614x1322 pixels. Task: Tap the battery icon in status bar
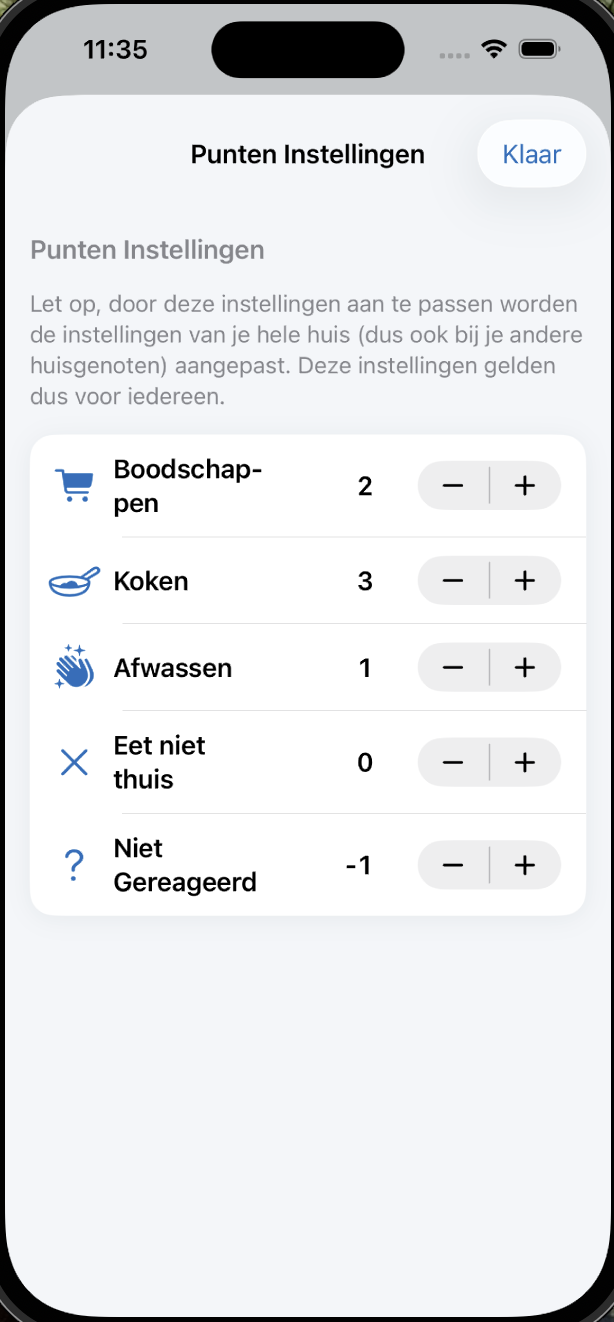[x=539, y=49]
